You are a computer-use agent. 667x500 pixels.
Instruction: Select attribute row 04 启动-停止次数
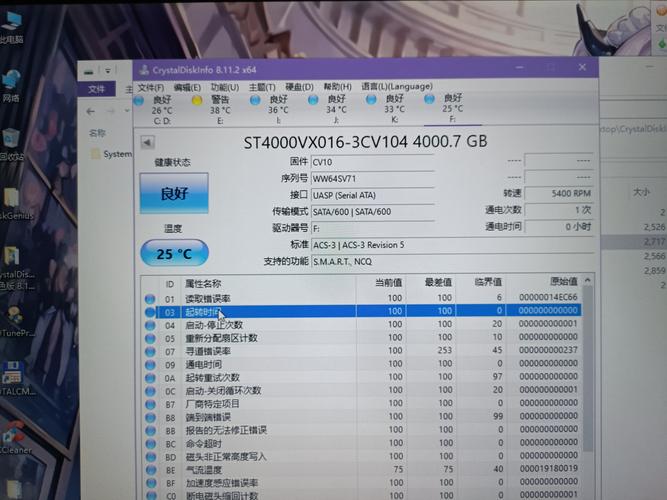click(x=362, y=325)
